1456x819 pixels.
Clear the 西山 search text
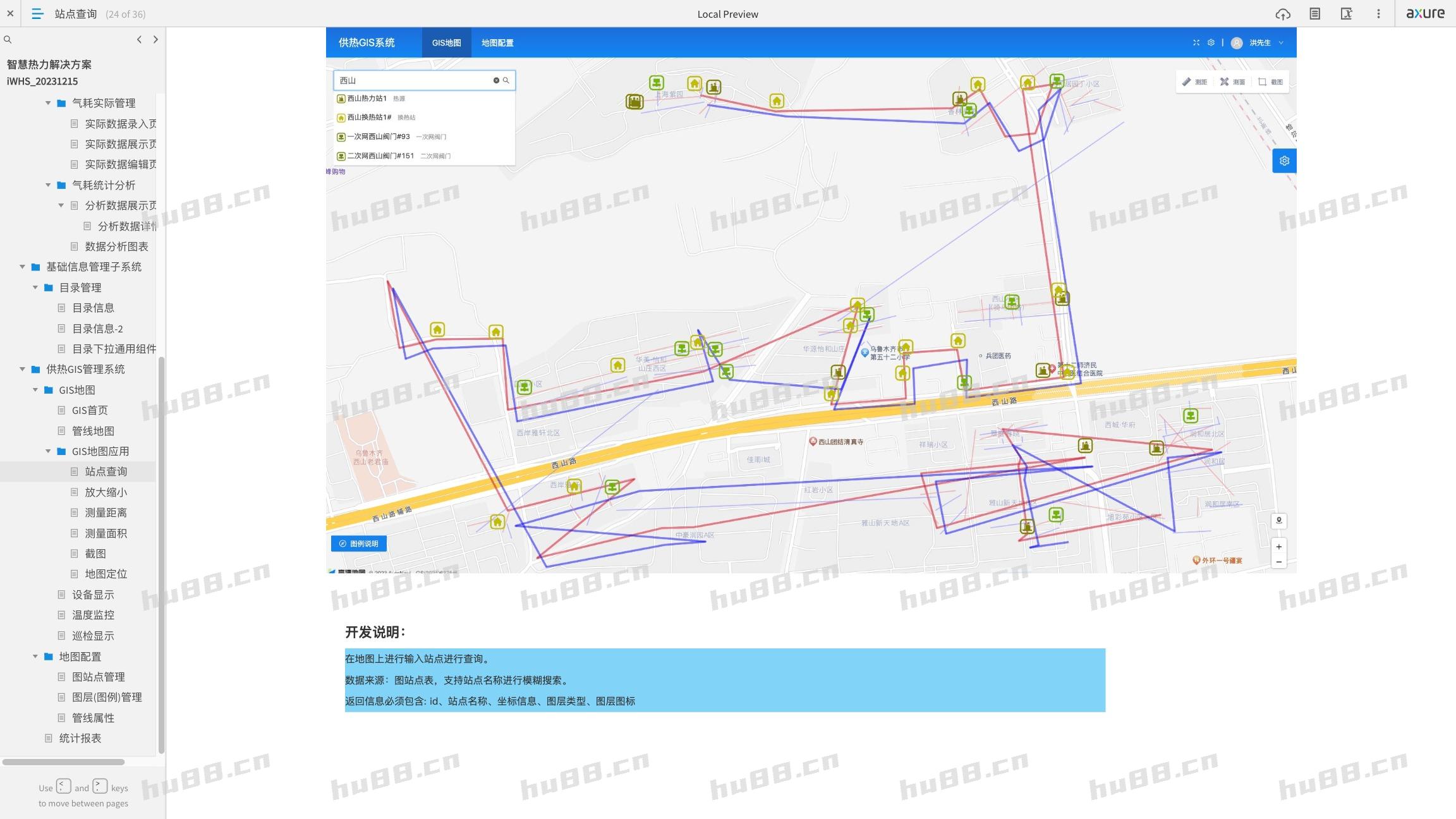click(x=496, y=80)
